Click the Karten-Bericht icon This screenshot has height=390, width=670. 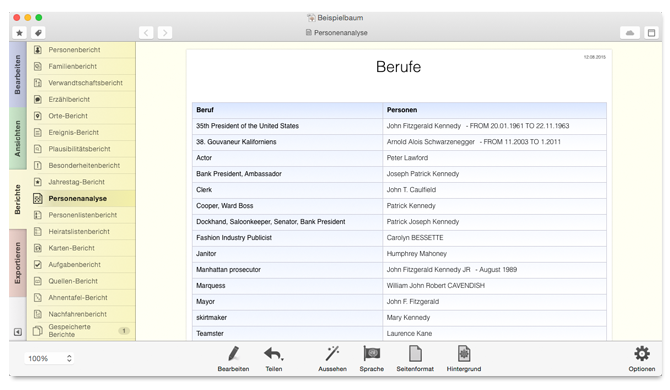[x=38, y=248]
